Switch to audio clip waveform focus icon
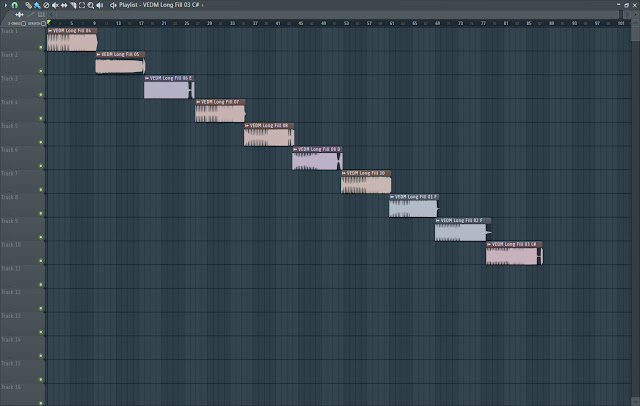640x406 pixels. (x=20, y=15)
